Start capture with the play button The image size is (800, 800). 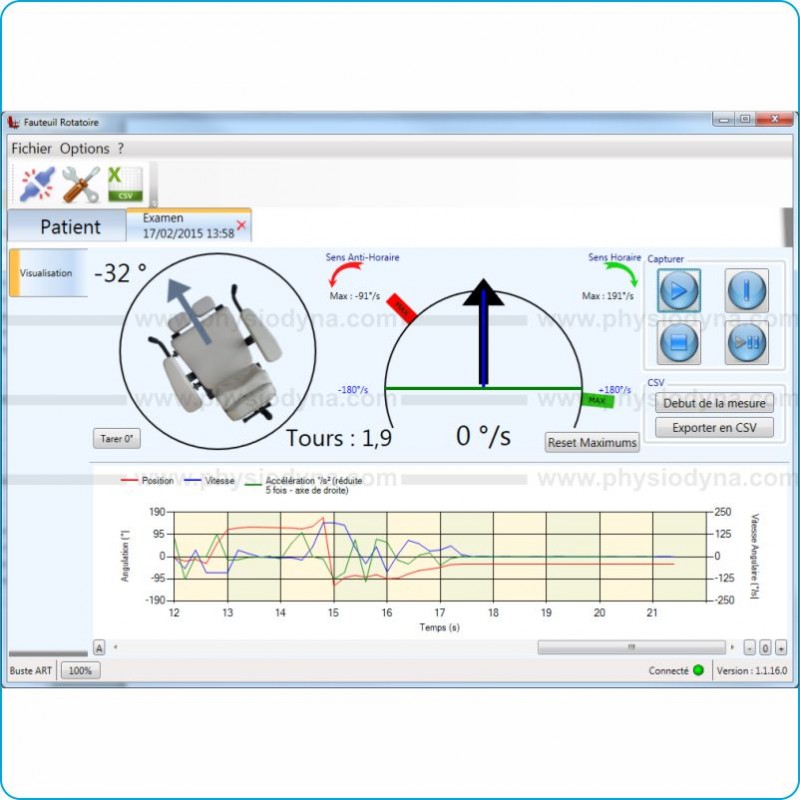[x=680, y=291]
